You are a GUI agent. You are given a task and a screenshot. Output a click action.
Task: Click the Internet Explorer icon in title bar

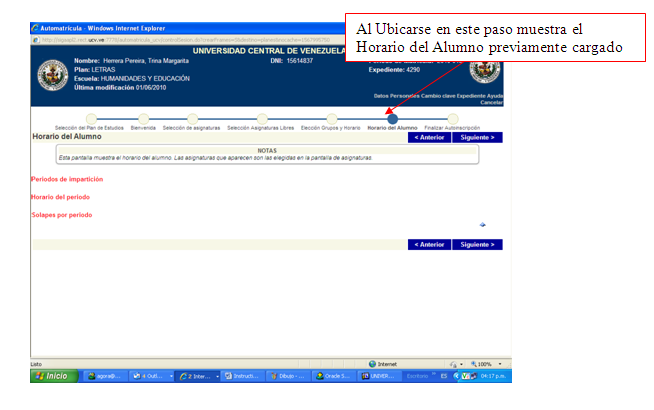click(35, 28)
